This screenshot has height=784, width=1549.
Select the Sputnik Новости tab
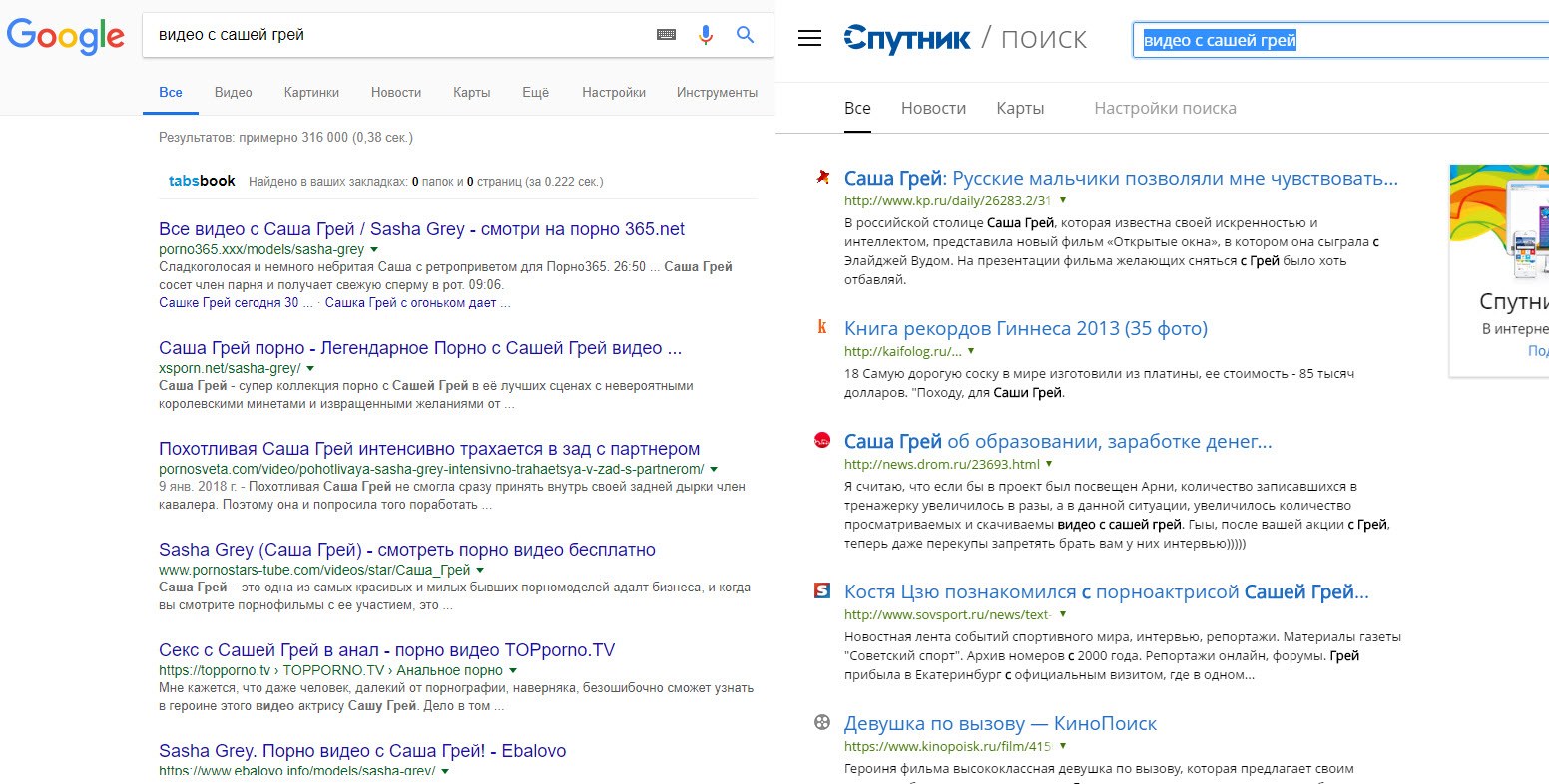click(933, 108)
